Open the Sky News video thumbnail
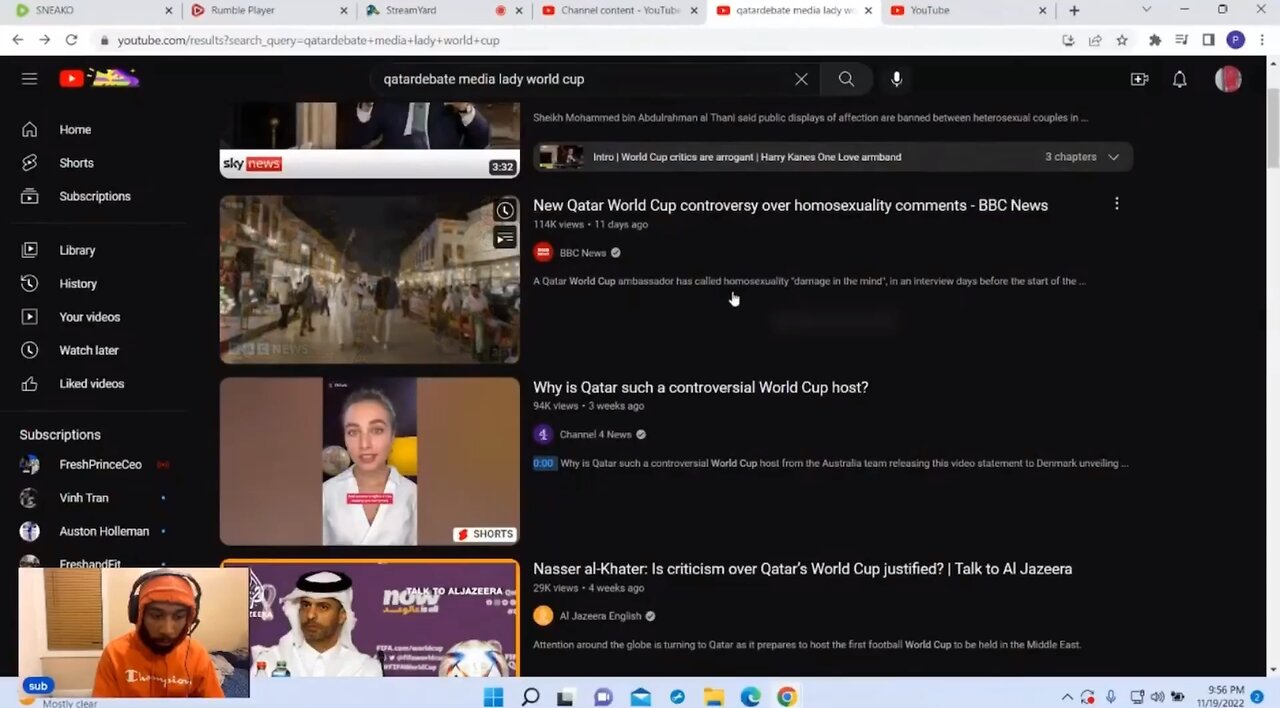This screenshot has width=1280, height=708. pyautogui.click(x=369, y=139)
